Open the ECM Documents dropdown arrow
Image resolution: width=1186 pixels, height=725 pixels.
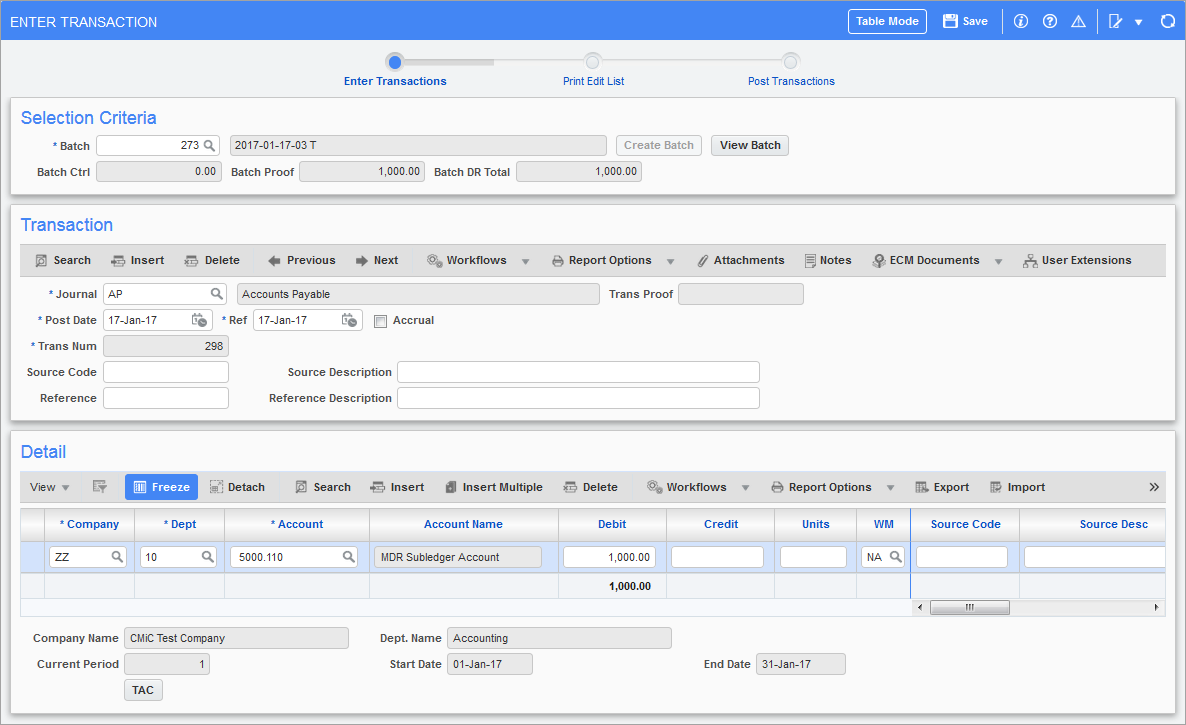click(998, 261)
